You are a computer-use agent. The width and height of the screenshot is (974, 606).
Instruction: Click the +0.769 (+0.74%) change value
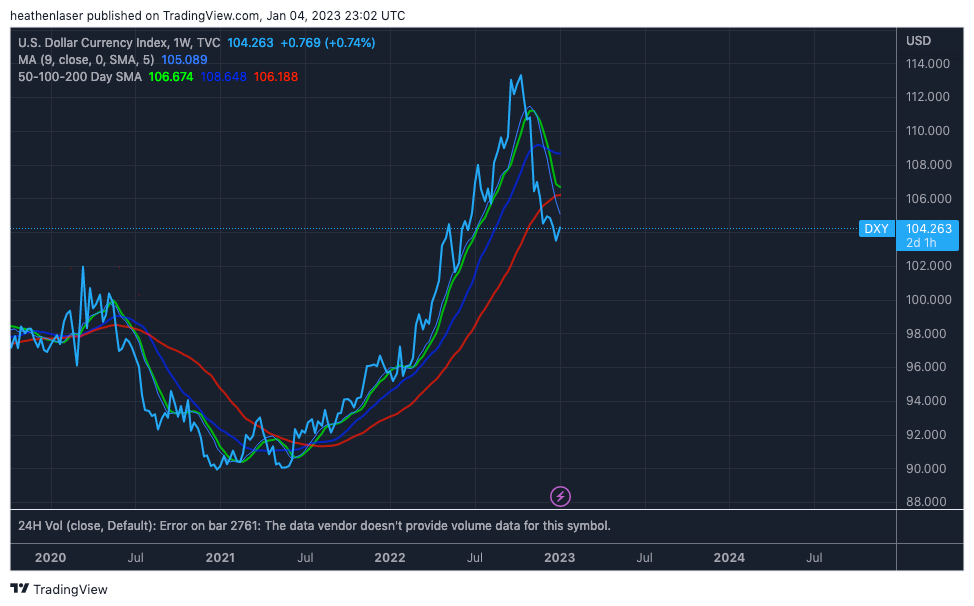pyautogui.click(x=328, y=43)
